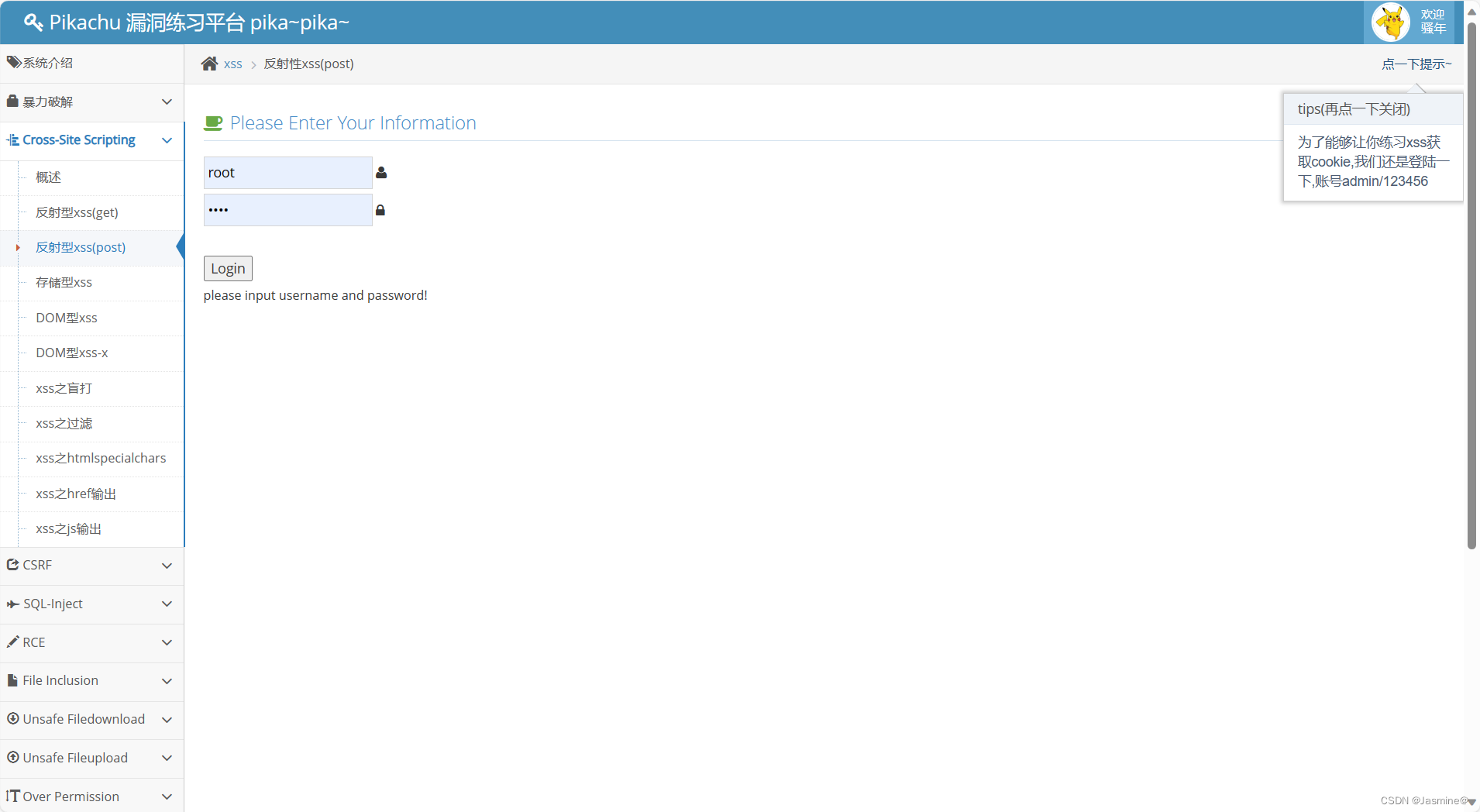Click the scrollbar up arrow
This screenshot has width=1480, height=812.
pyautogui.click(x=1471, y=12)
